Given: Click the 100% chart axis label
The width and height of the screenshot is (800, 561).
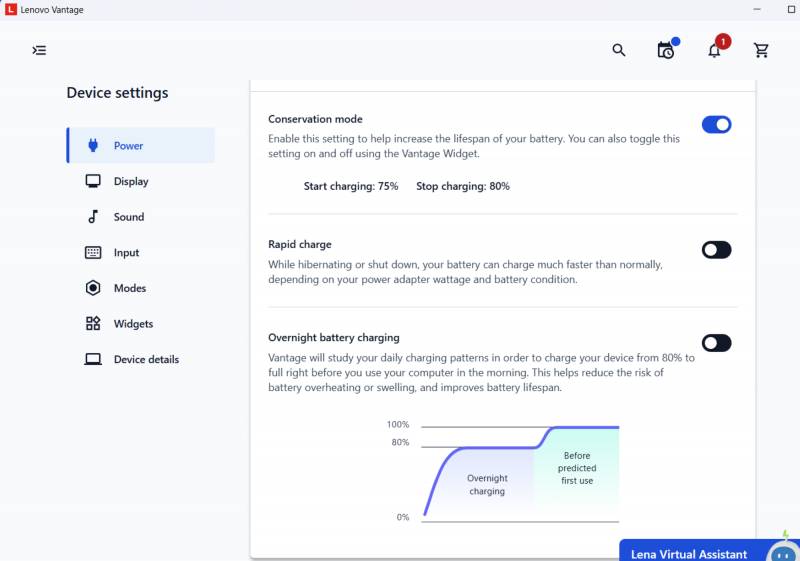Looking at the screenshot, I should (398, 424).
